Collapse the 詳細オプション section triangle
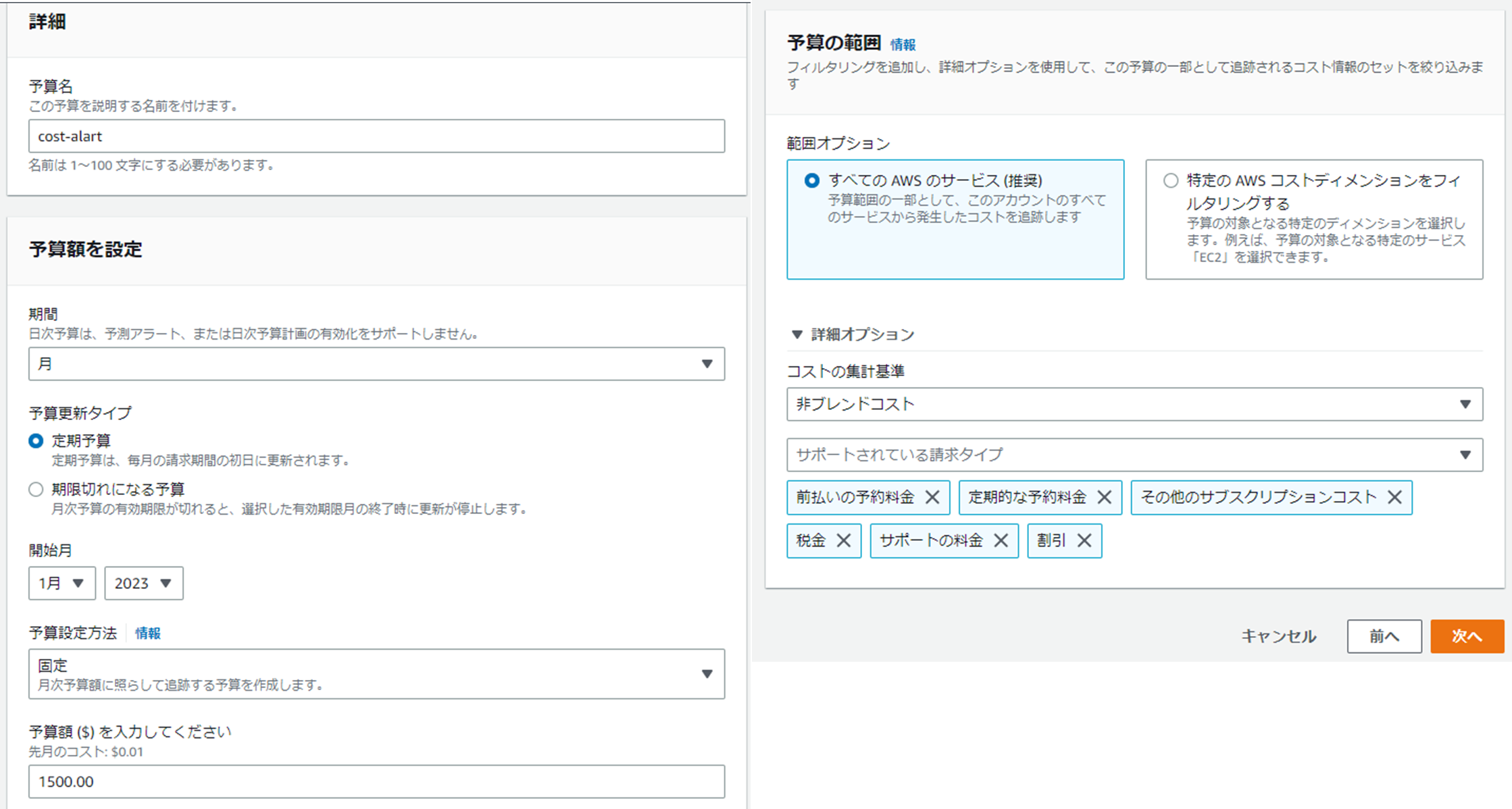 click(797, 334)
